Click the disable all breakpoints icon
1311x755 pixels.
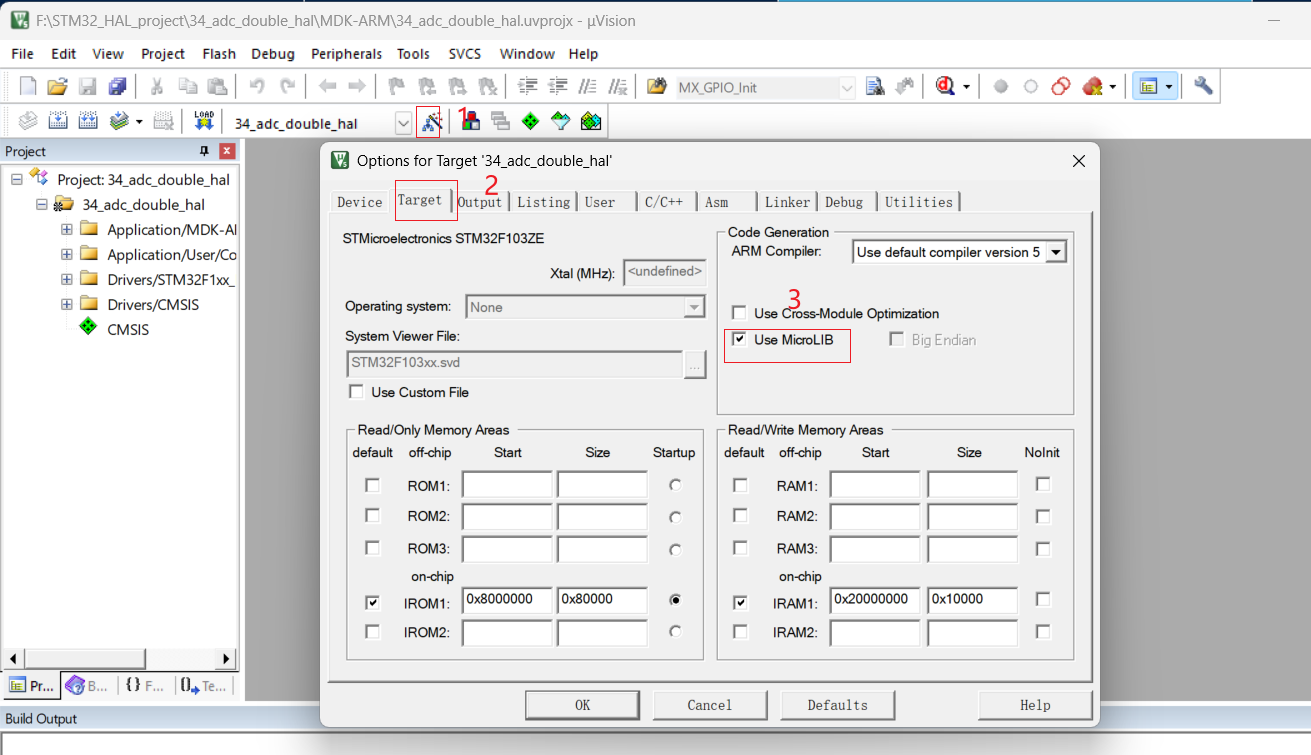(1061, 87)
